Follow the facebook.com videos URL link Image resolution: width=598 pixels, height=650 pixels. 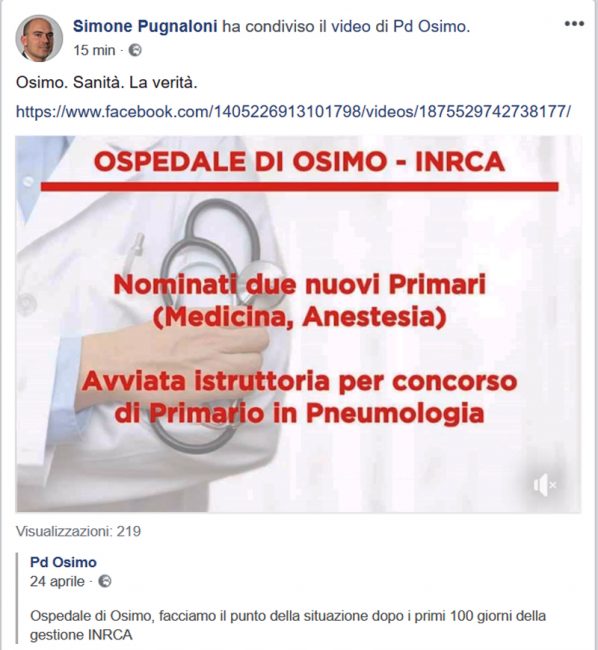point(293,112)
